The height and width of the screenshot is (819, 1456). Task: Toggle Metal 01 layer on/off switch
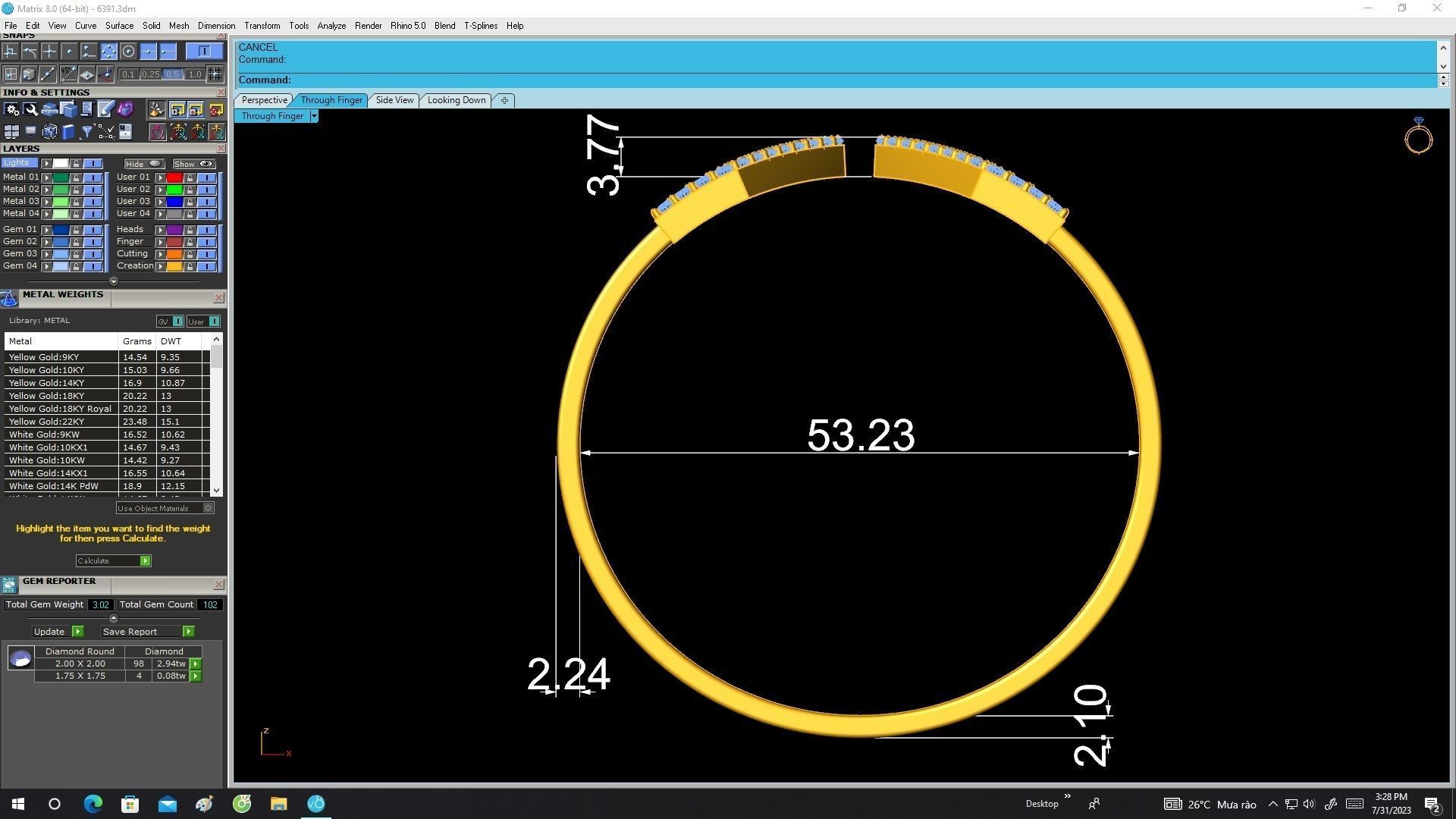point(93,177)
